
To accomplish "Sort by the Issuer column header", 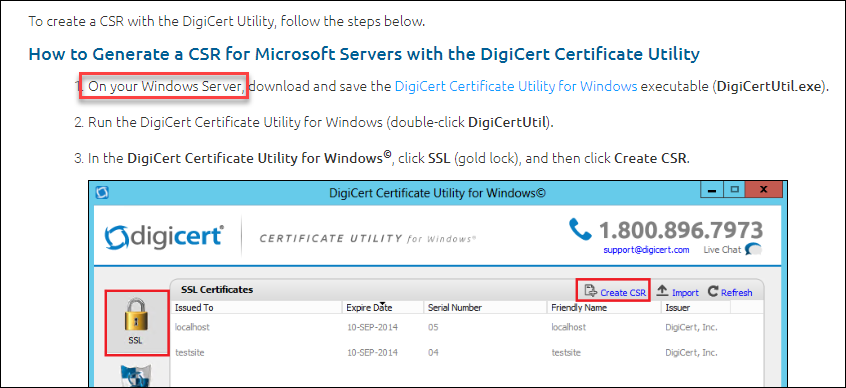I will tap(695, 308).
